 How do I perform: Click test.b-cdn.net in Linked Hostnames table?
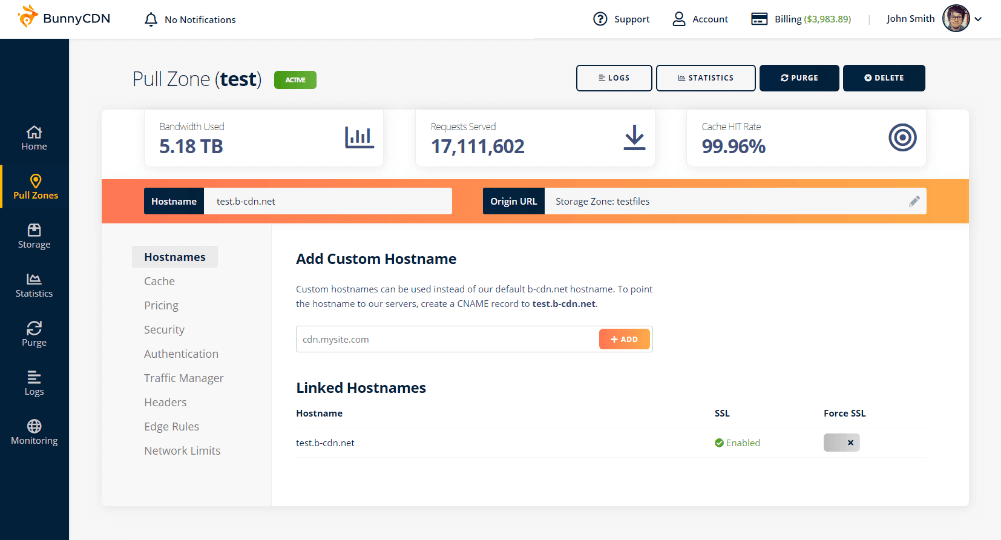pyautogui.click(x=325, y=442)
